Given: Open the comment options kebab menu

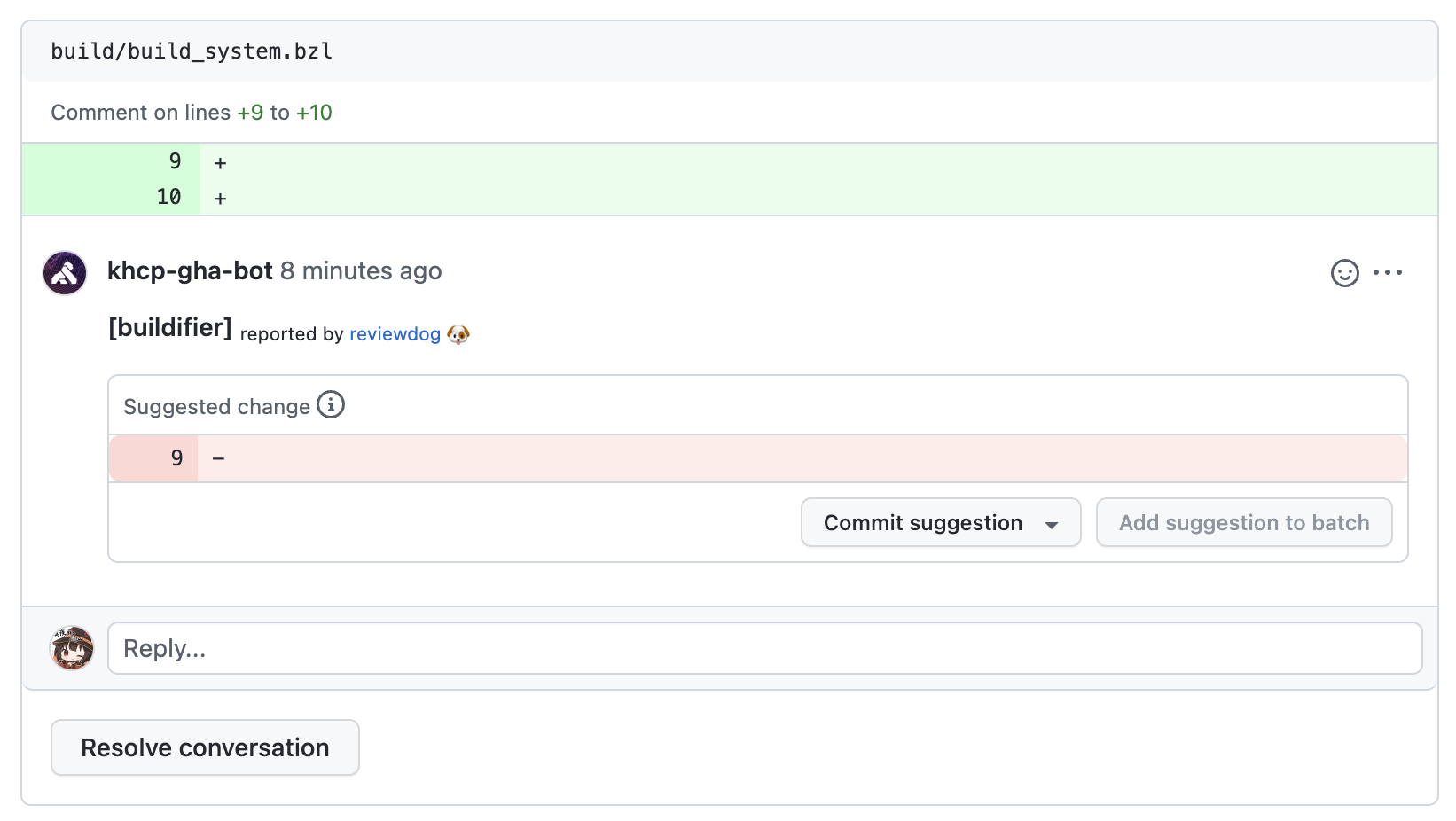Looking at the screenshot, I should [x=1388, y=273].
